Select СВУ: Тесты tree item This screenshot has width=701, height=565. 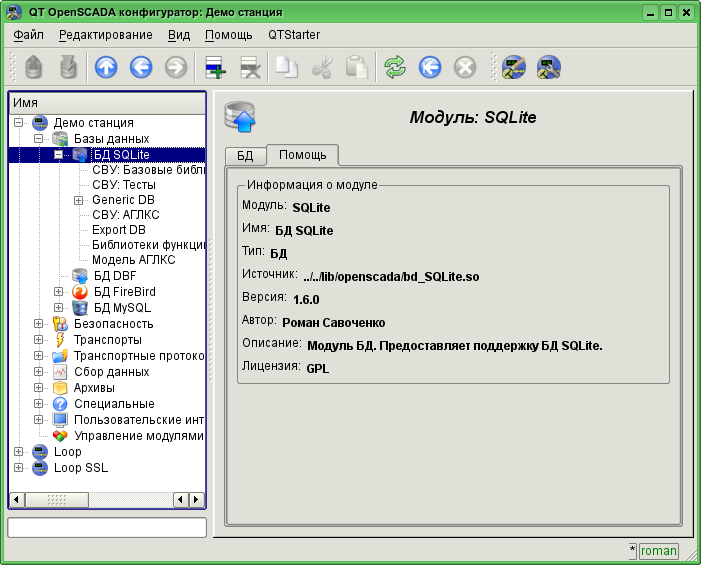coord(124,185)
